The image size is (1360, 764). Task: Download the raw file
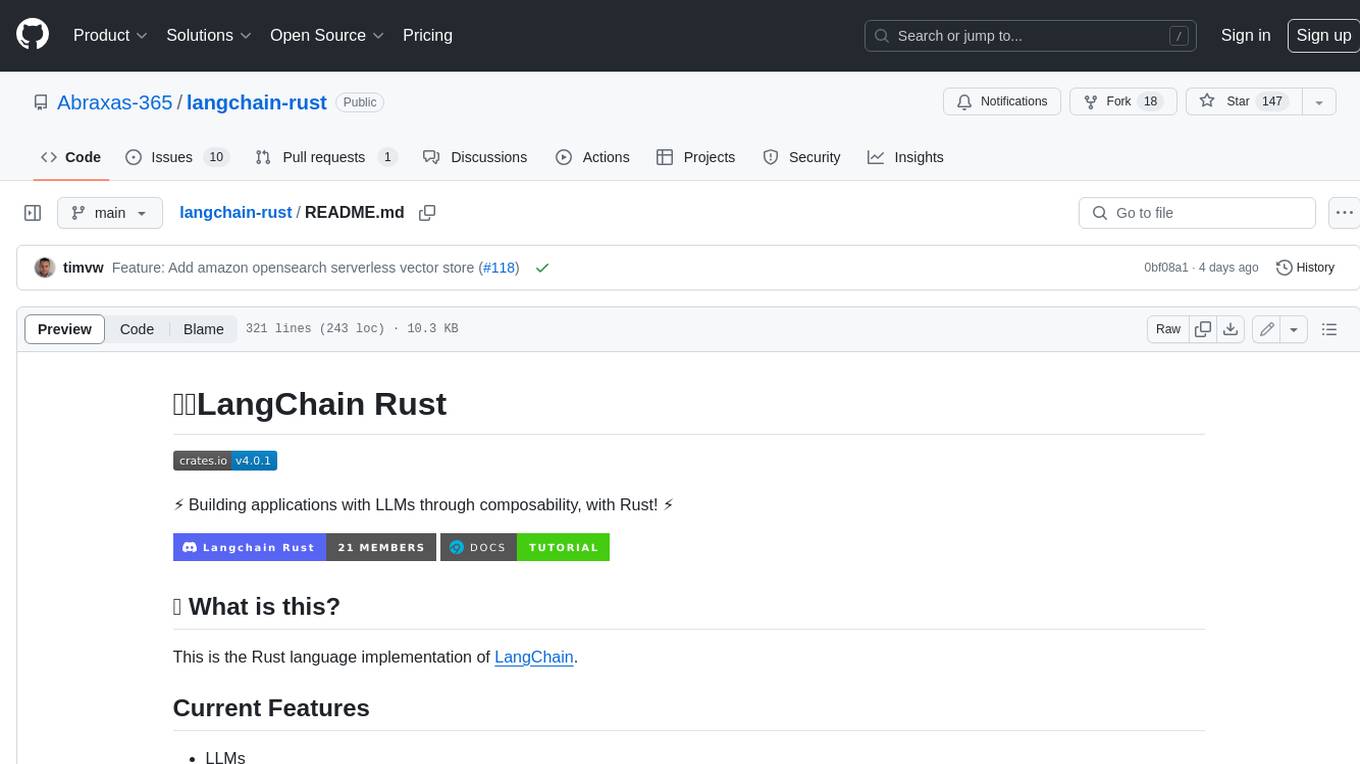point(1231,329)
